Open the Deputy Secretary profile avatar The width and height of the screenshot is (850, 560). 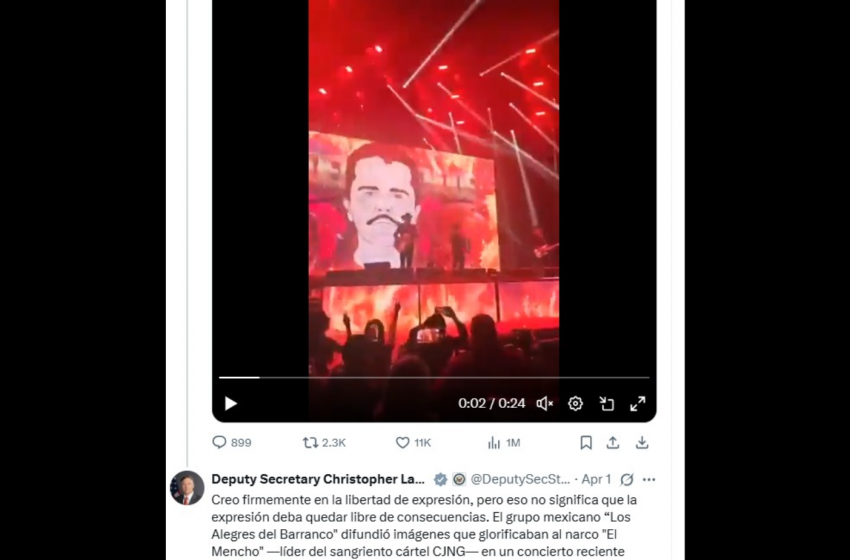pyautogui.click(x=187, y=488)
